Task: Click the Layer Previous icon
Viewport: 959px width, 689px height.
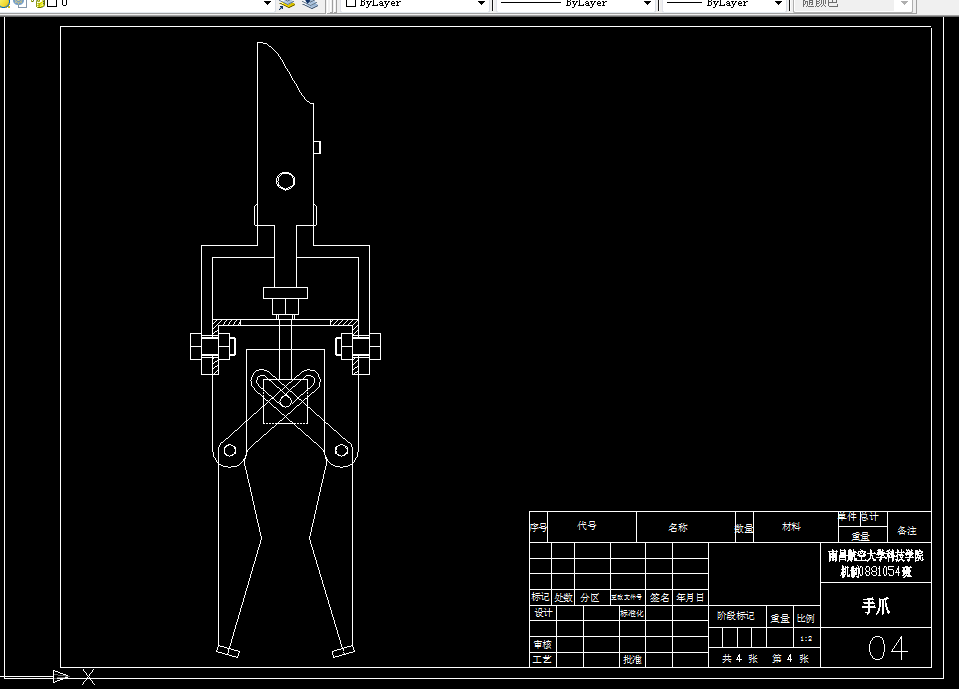Action: pyautogui.click(x=310, y=4)
